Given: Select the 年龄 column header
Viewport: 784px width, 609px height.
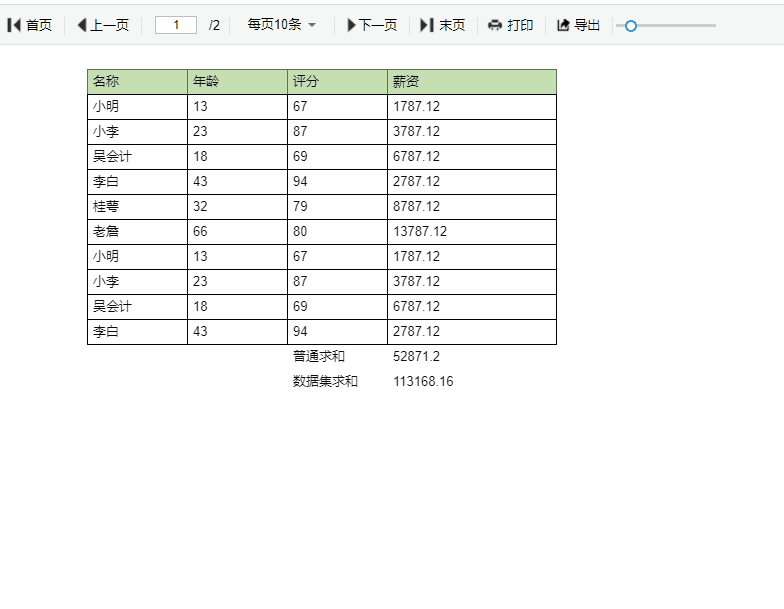Looking at the screenshot, I should pyautogui.click(x=238, y=82).
